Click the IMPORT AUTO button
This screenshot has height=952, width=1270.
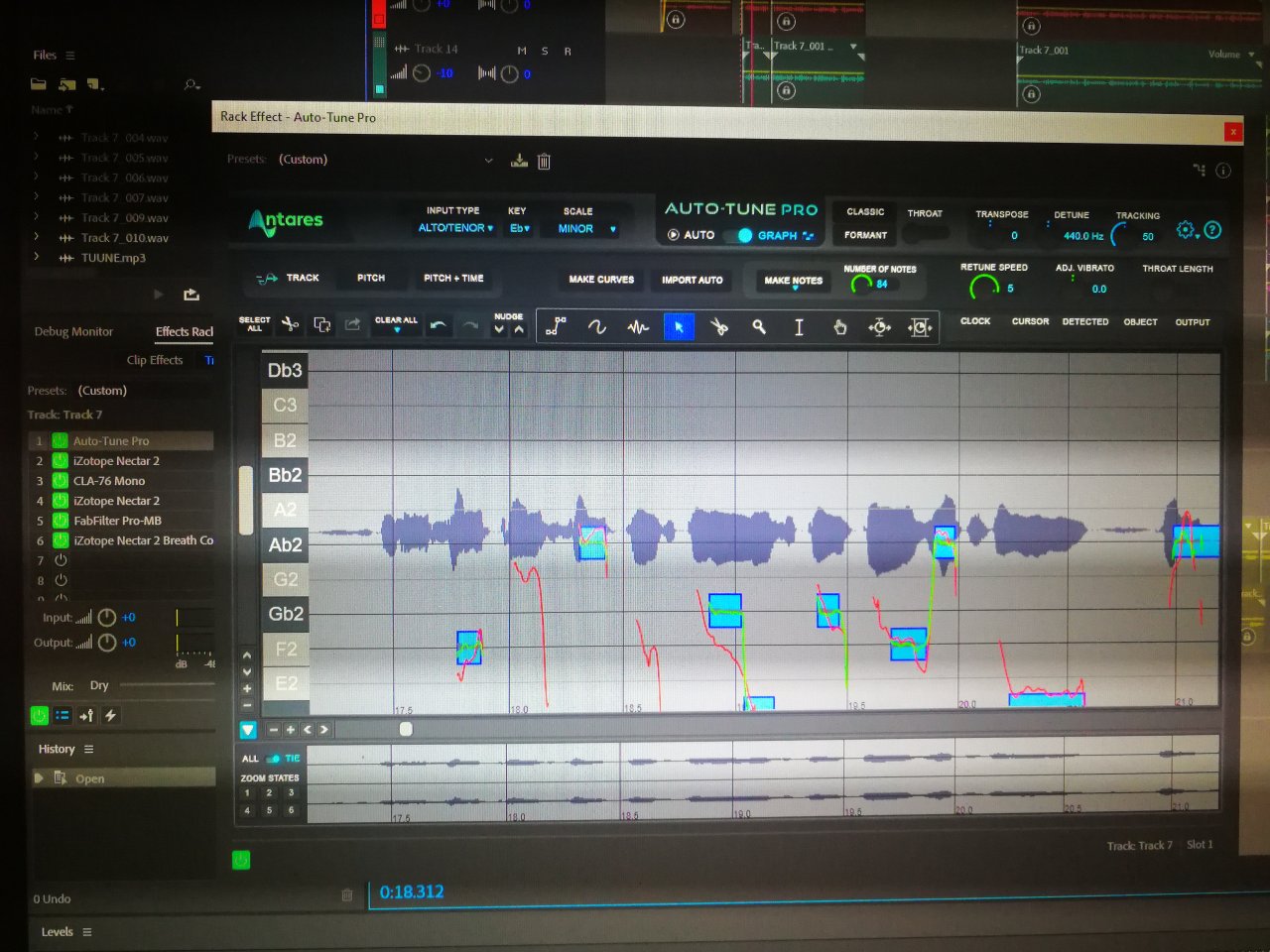point(692,281)
